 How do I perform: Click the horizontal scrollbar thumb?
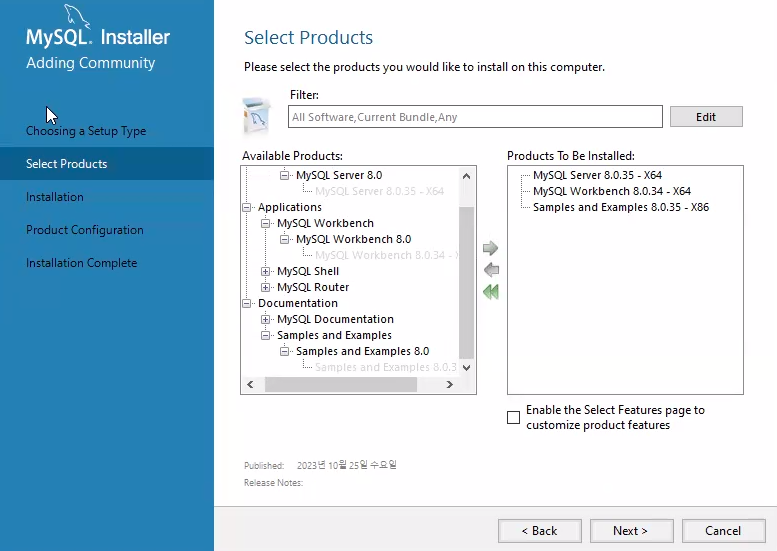click(x=341, y=385)
